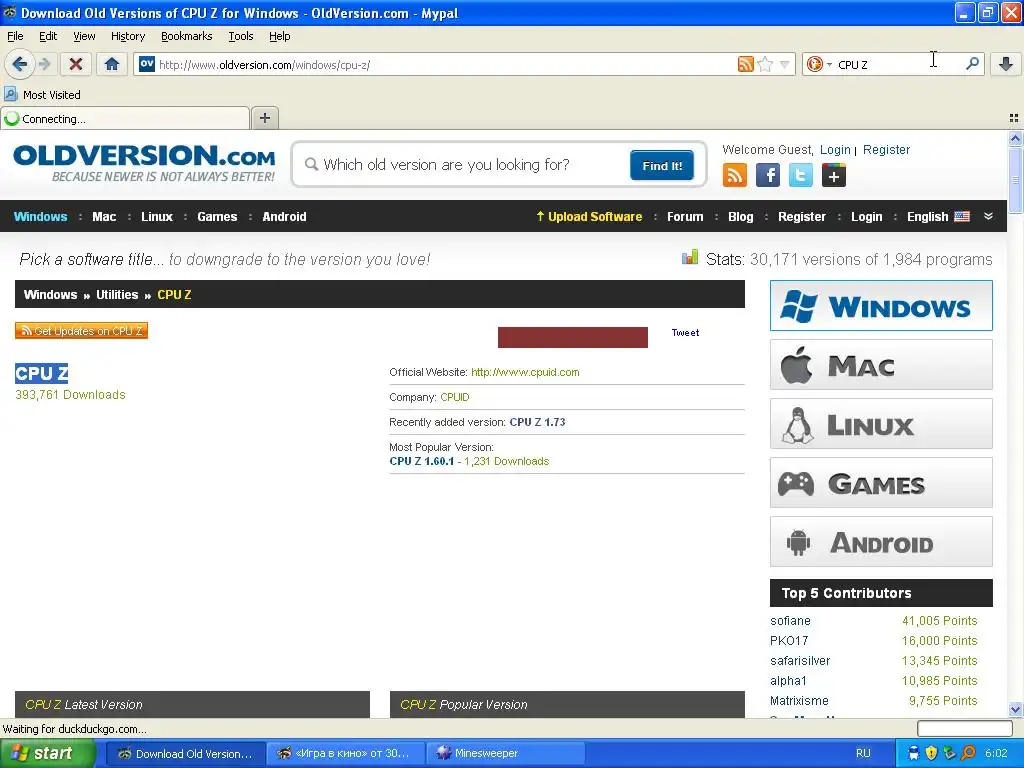The image size is (1024, 768).
Task: Open a new tab with the plus button
Action: [x=264, y=118]
